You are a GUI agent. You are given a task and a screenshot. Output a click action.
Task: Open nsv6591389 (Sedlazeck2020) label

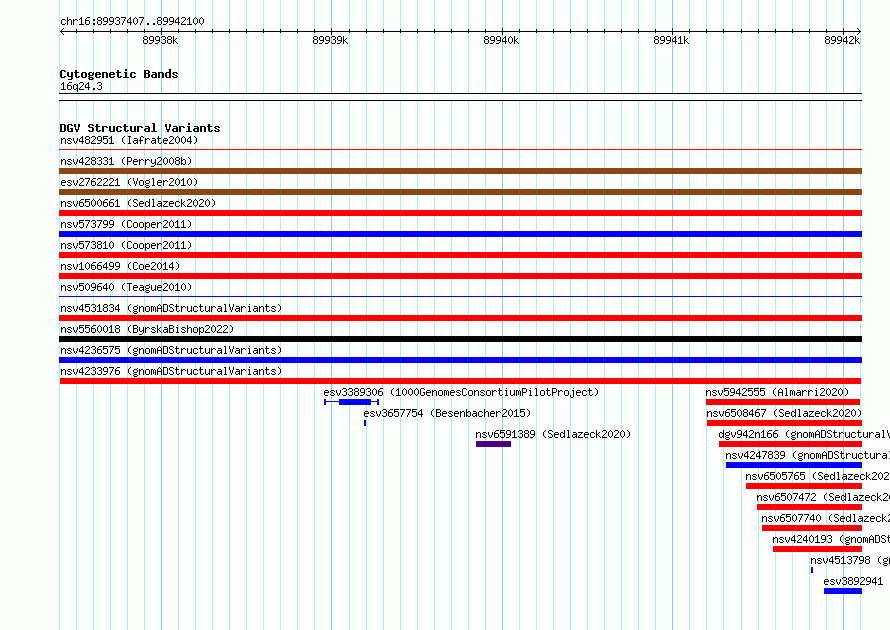tap(553, 434)
